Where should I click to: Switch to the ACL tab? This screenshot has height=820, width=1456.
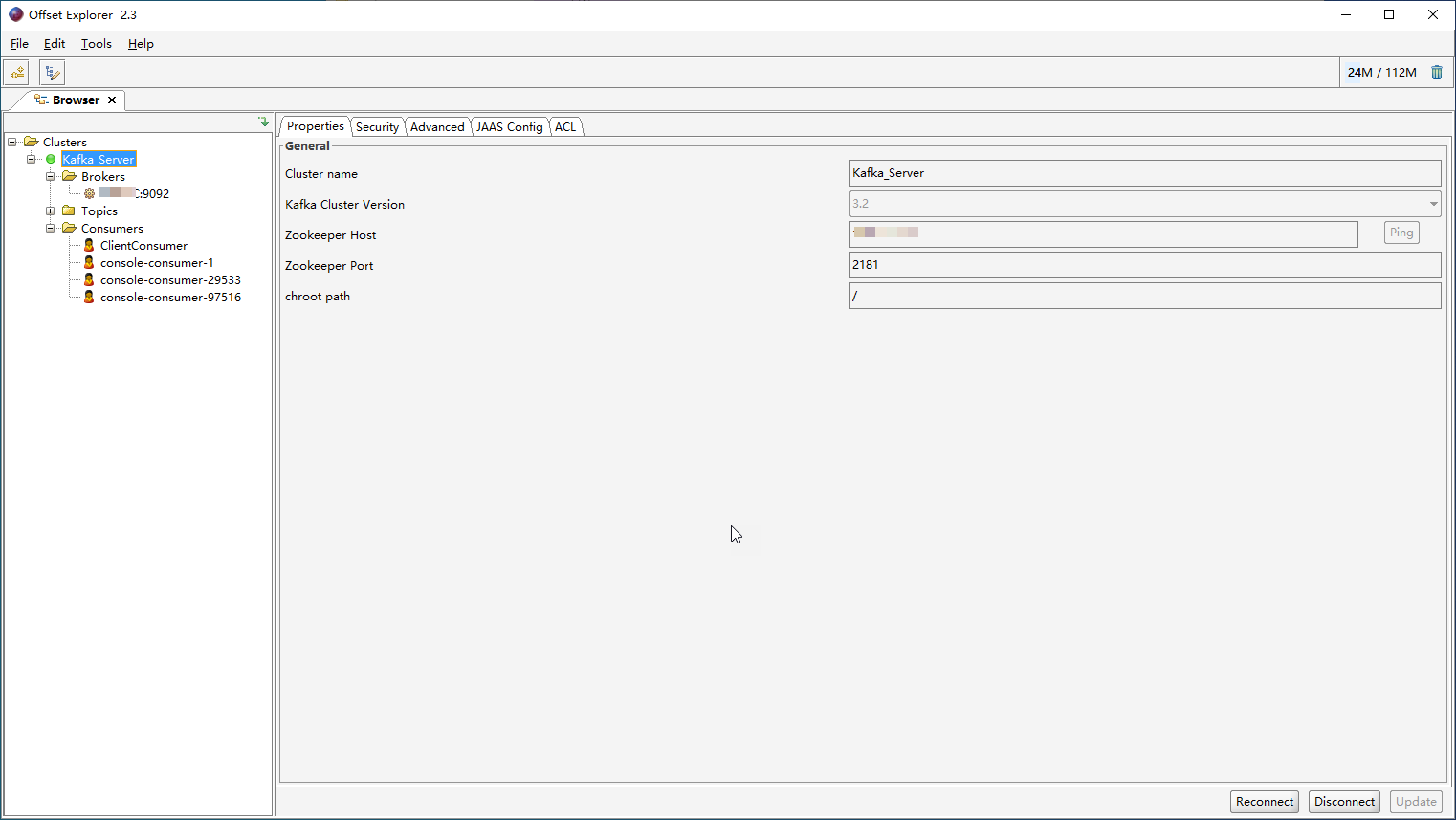(x=565, y=127)
